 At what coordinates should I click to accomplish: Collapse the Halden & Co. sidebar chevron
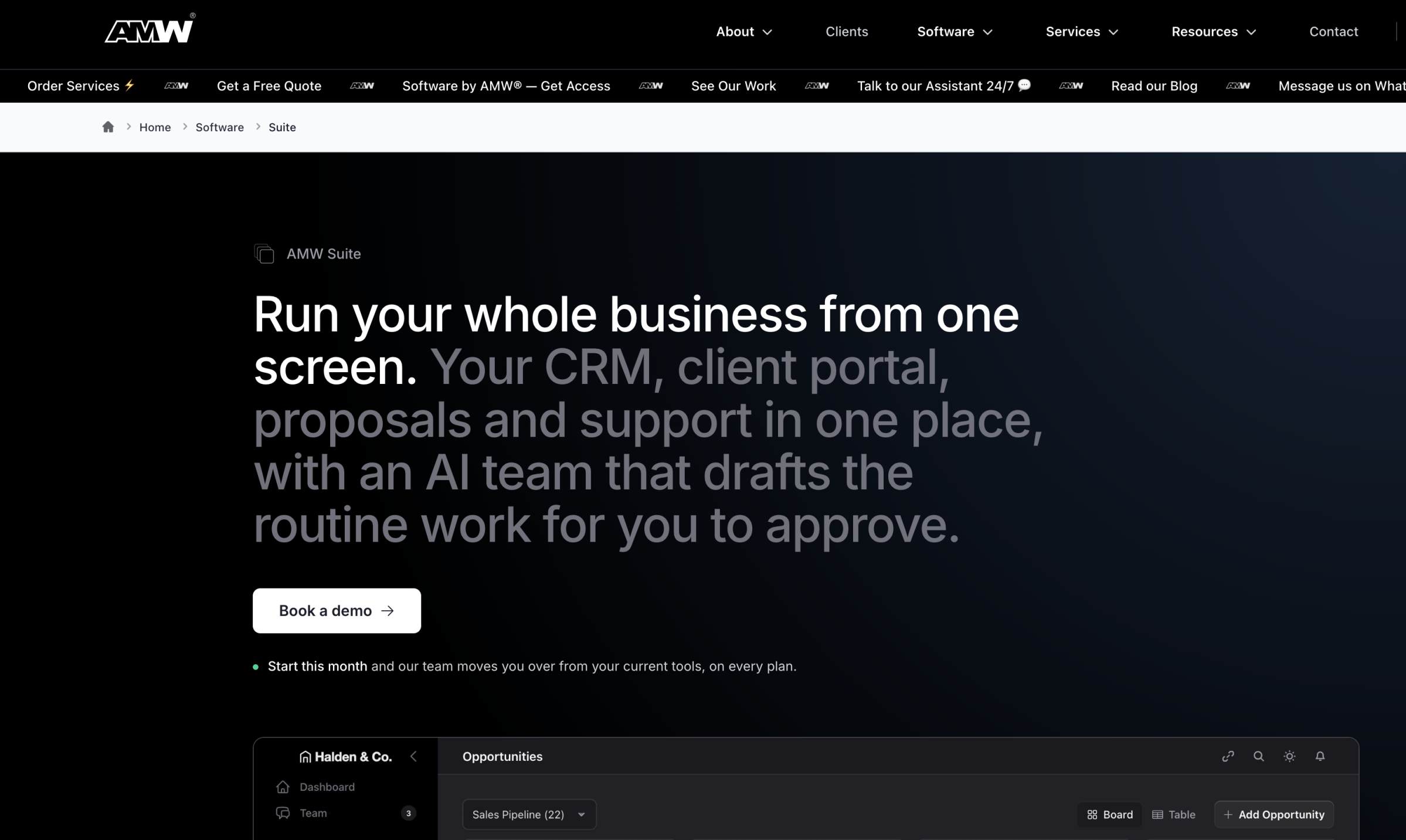(413, 757)
